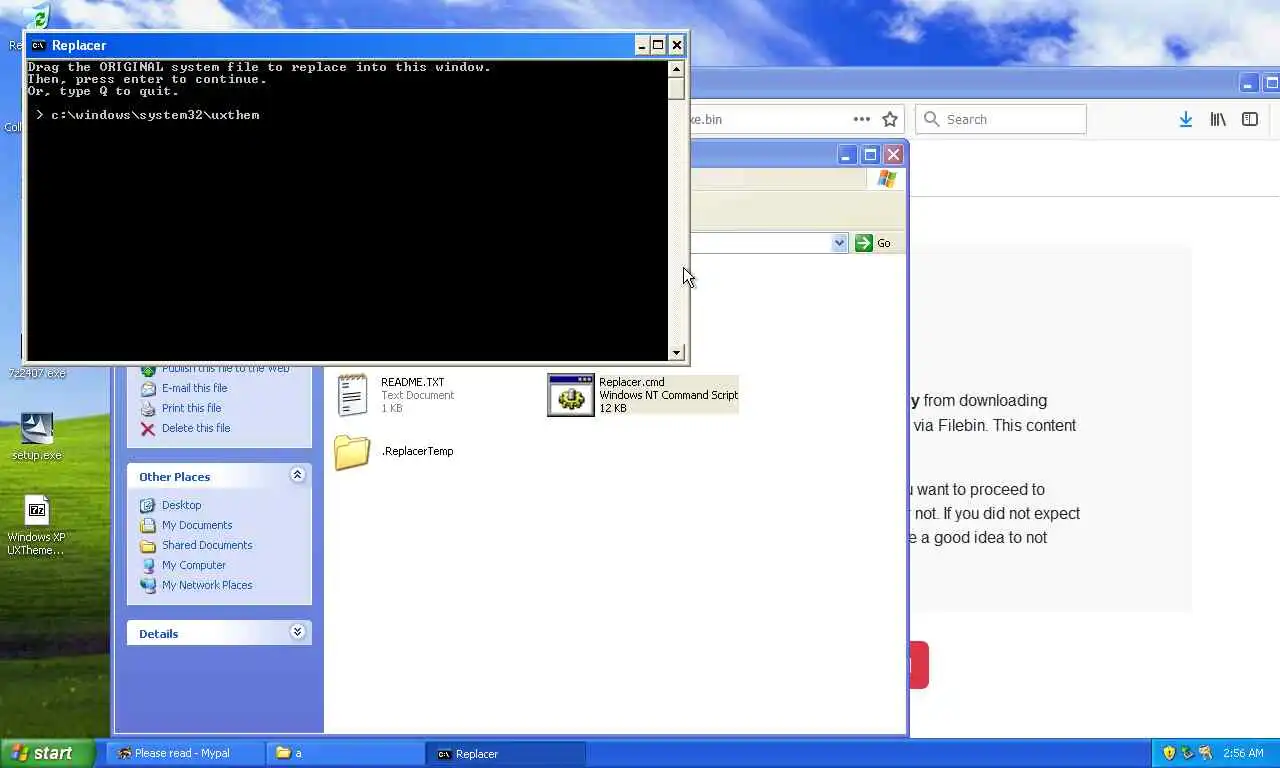Switch to folder 'a' taskbar item

point(346,753)
